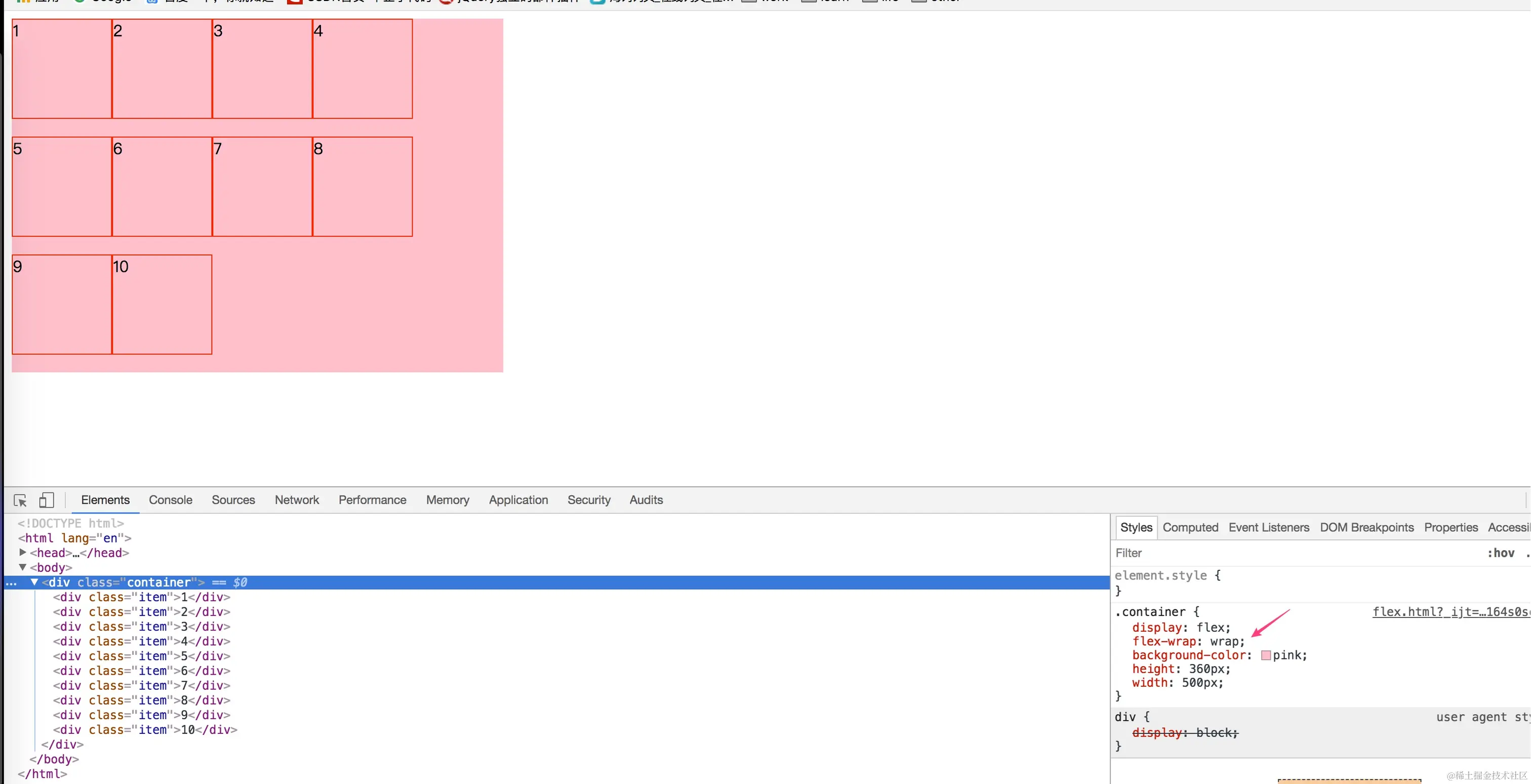Expand the head element node
Viewport: 1531px width, 784px height.
click(23, 552)
